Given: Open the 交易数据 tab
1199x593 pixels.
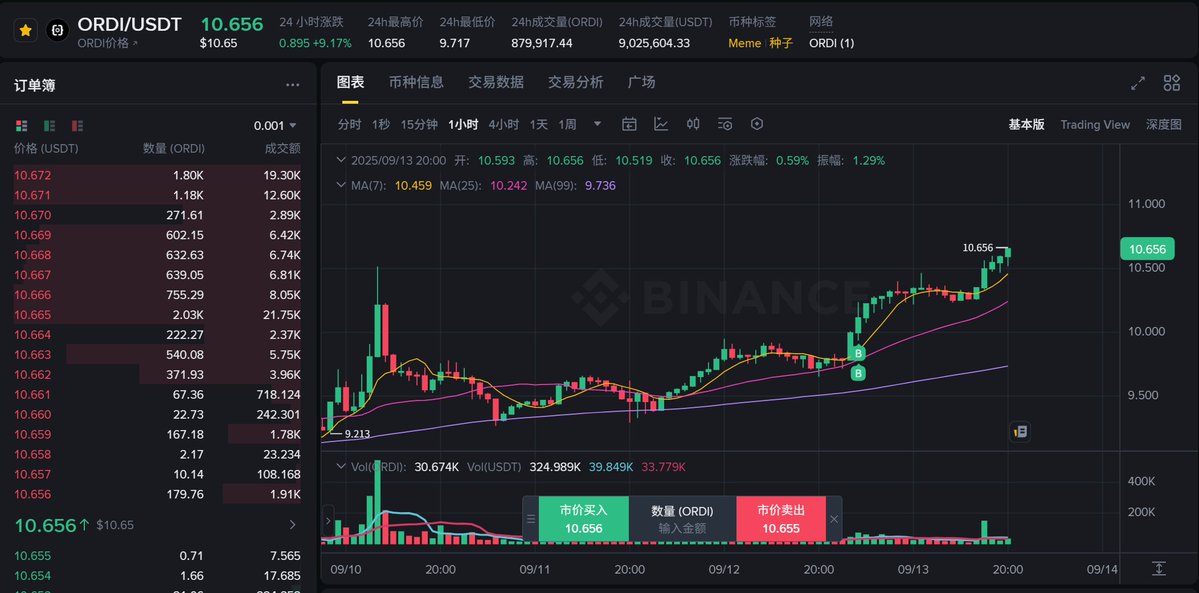Looking at the screenshot, I should 496,82.
